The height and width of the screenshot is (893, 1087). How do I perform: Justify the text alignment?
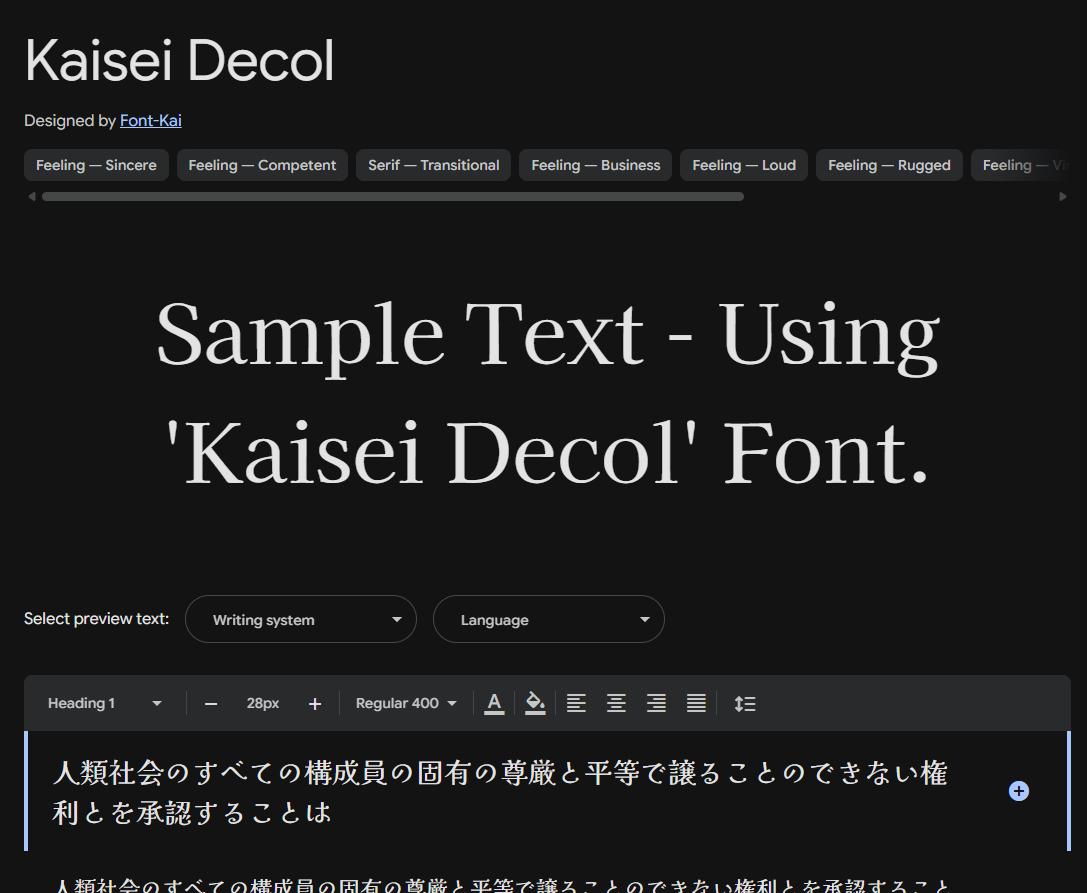pos(696,703)
